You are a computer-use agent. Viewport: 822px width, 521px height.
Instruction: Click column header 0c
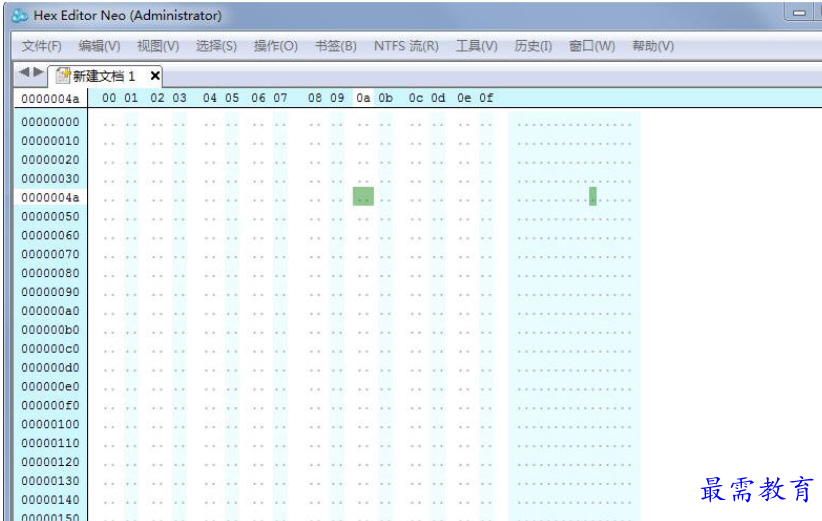point(416,98)
